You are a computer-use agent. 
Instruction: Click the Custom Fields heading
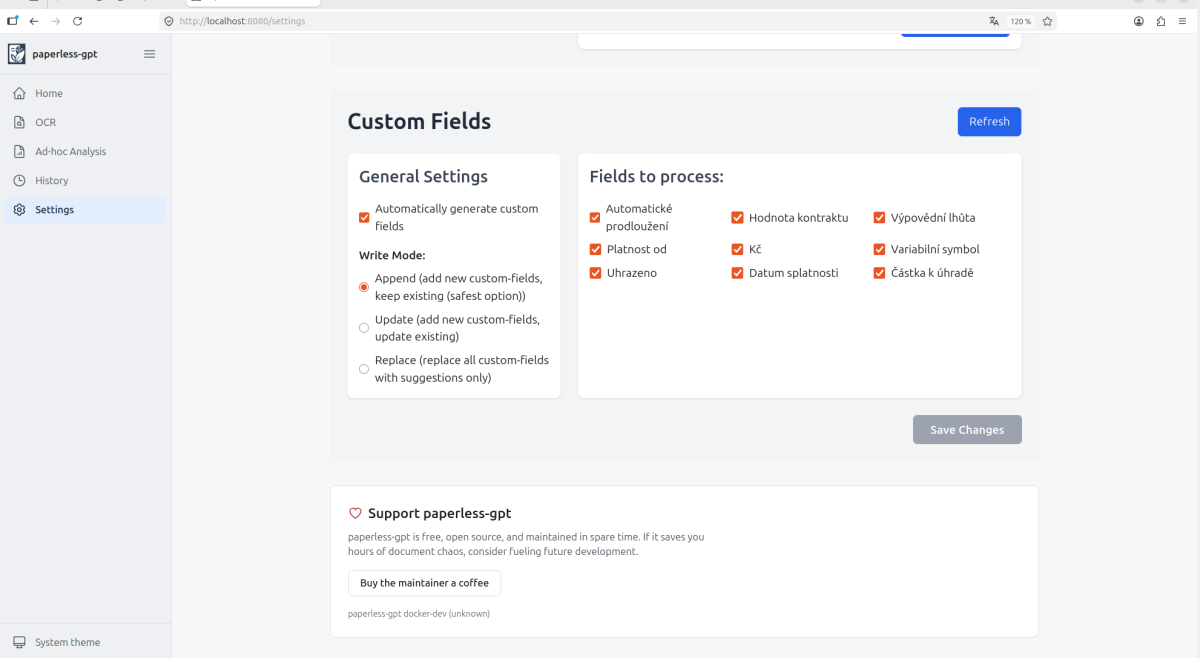click(x=419, y=122)
